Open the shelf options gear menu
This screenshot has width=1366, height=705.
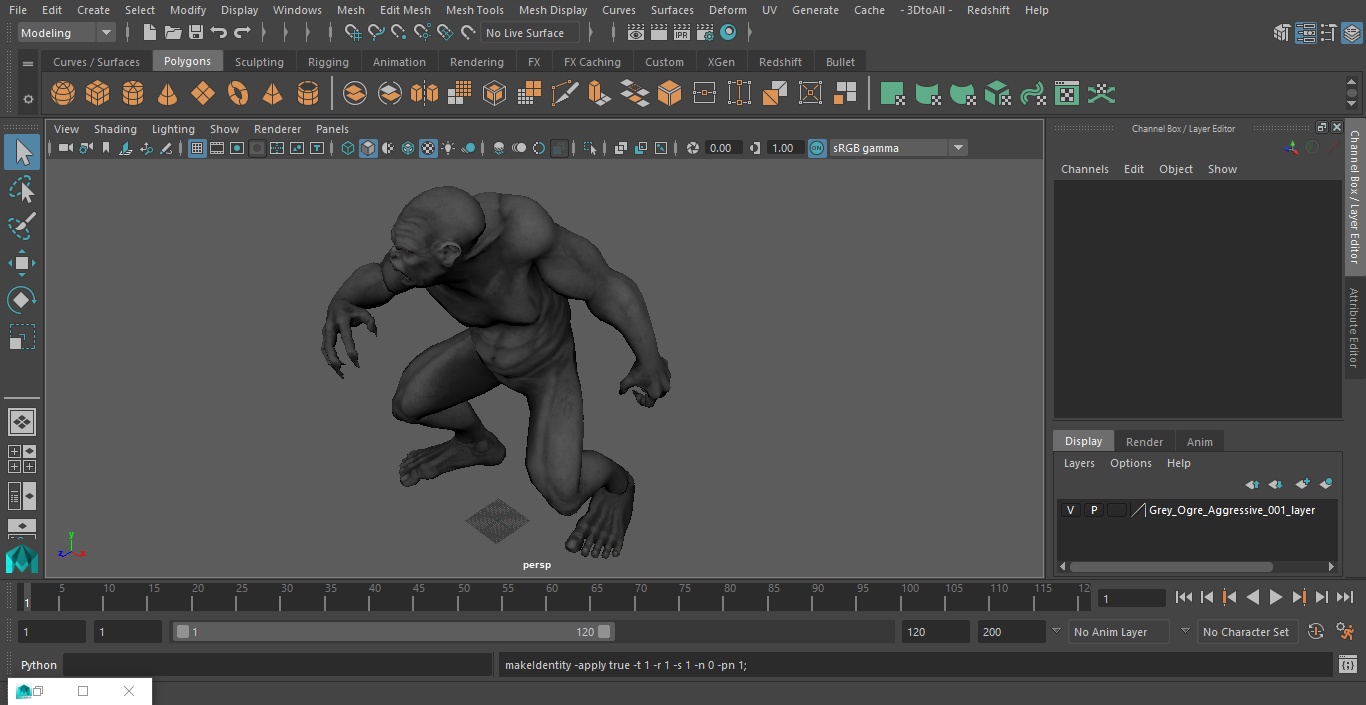click(x=28, y=99)
